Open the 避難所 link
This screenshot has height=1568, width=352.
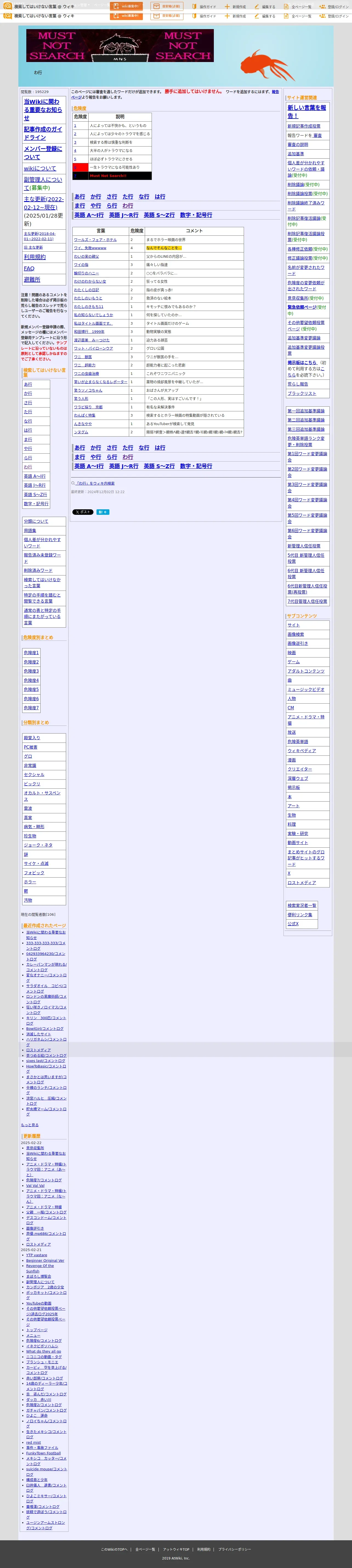point(32,279)
